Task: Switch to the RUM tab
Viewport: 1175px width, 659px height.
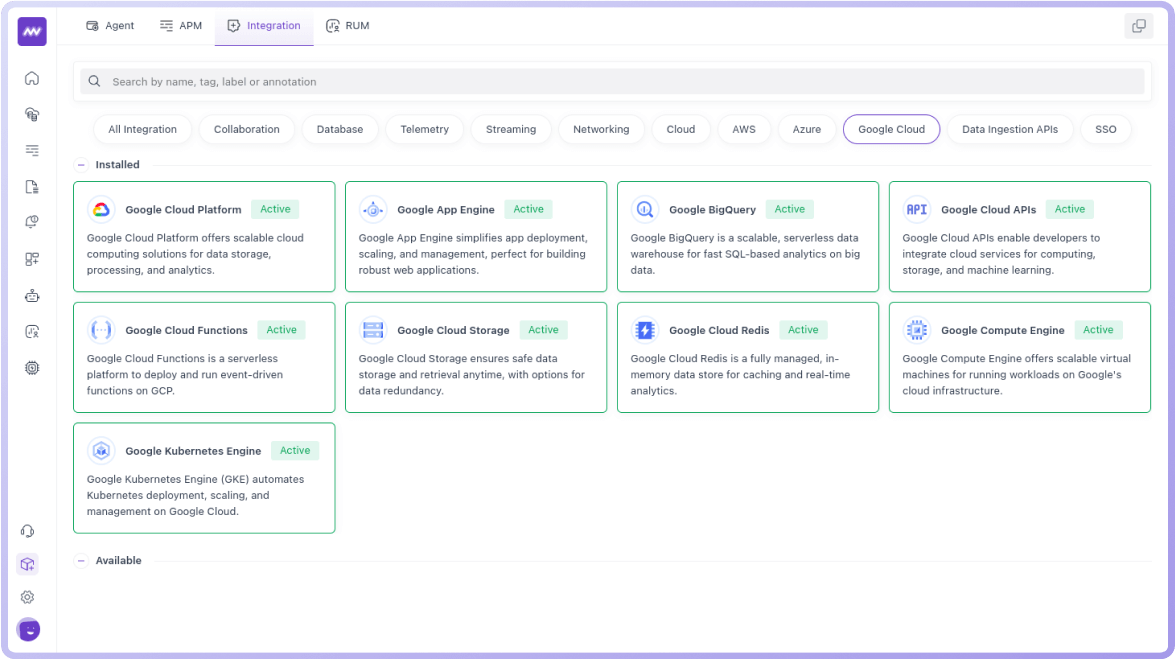Action: pyautogui.click(x=348, y=25)
